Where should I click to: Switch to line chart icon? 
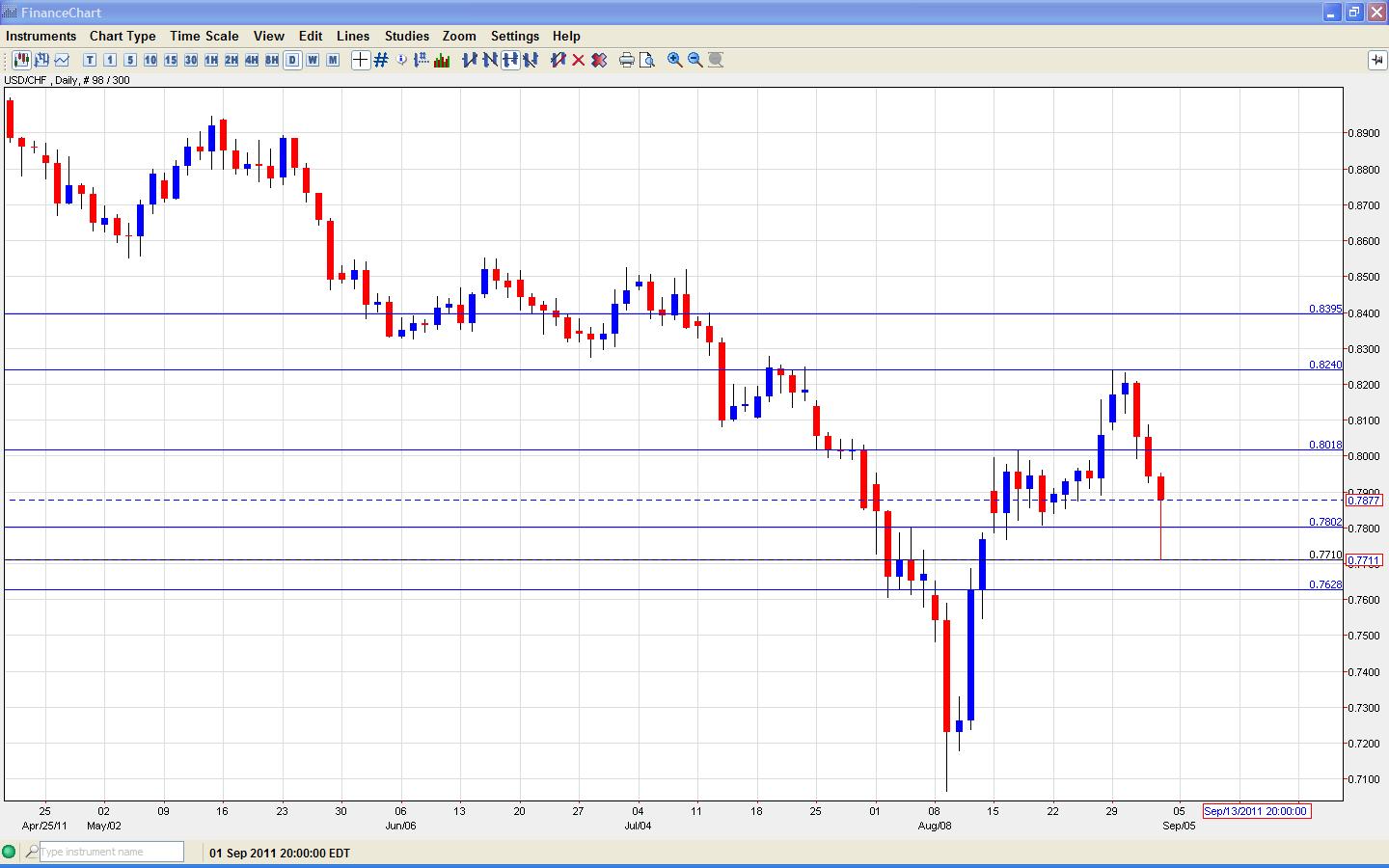pos(62,60)
